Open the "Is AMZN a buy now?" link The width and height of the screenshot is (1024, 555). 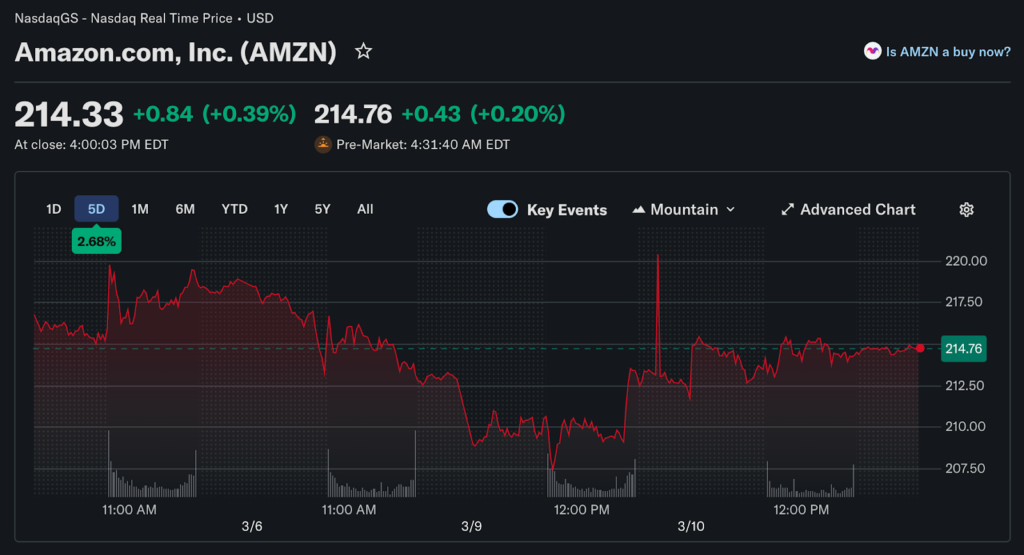[x=948, y=51]
